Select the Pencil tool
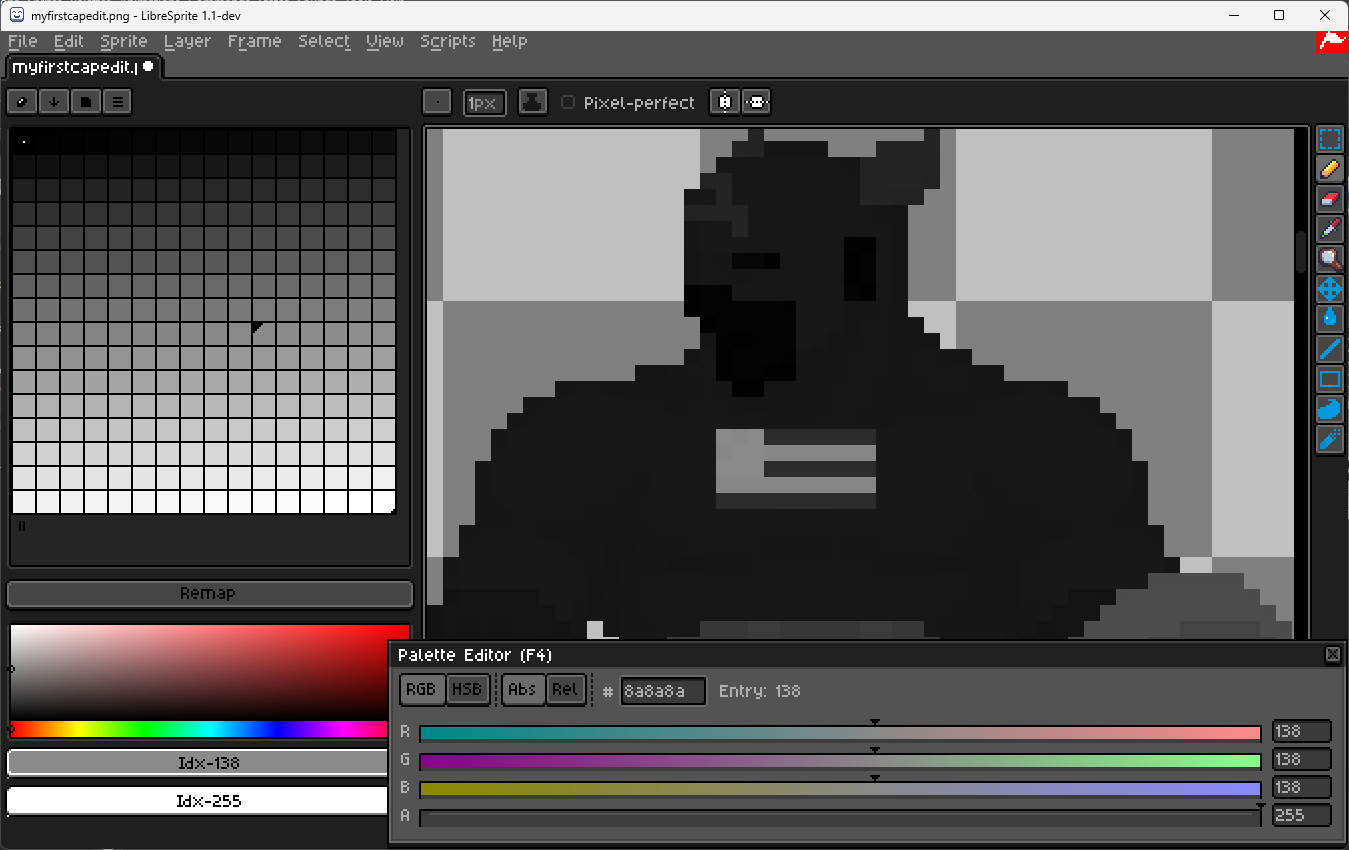The height and width of the screenshot is (850, 1349). (1329, 169)
